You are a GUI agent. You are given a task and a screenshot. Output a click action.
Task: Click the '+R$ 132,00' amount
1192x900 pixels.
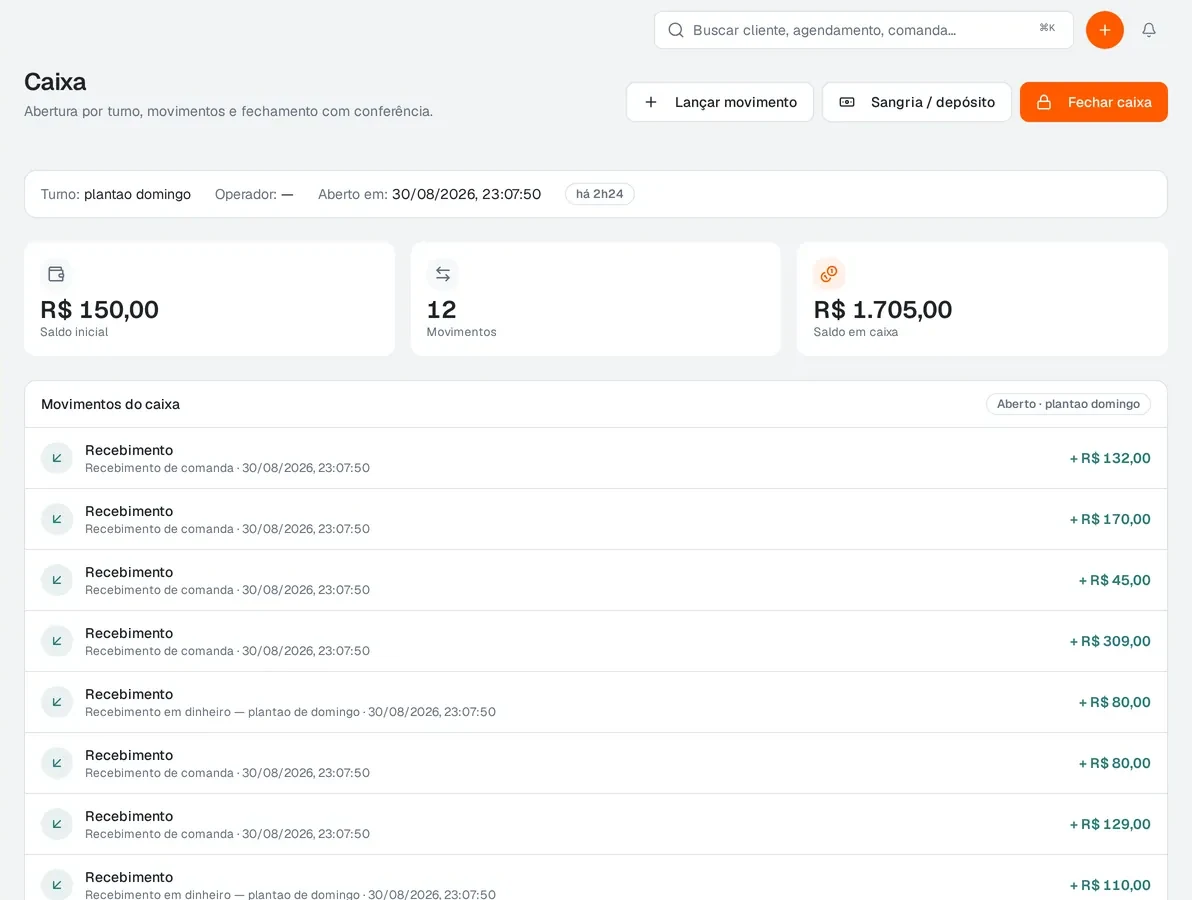point(1110,458)
